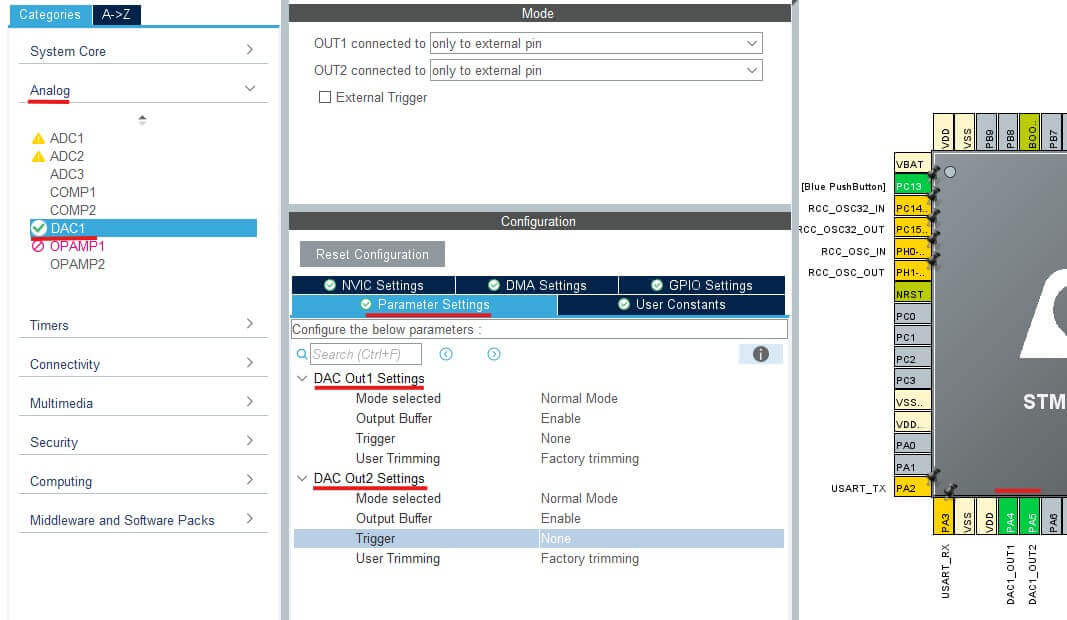Open the OUT2 connected to dropdown
The height and width of the screenshot is (620, 1067).
coord(596,71)
